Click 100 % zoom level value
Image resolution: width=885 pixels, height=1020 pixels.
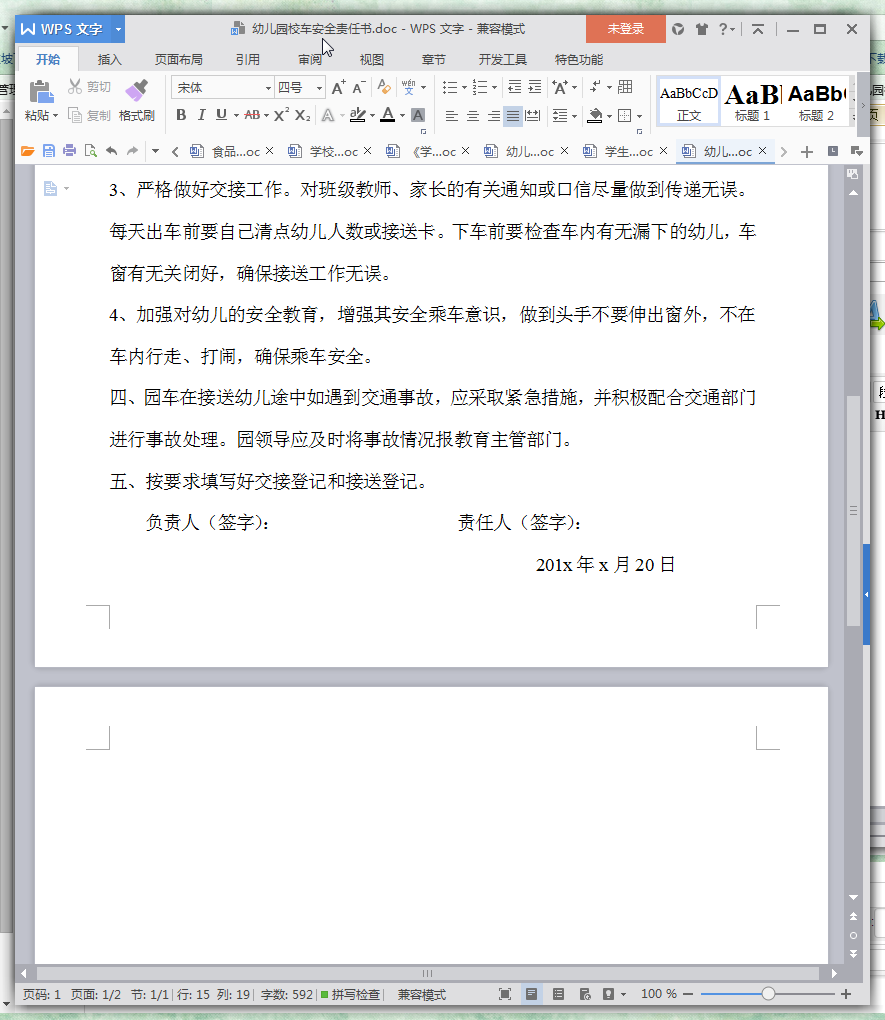pos(659,993)
